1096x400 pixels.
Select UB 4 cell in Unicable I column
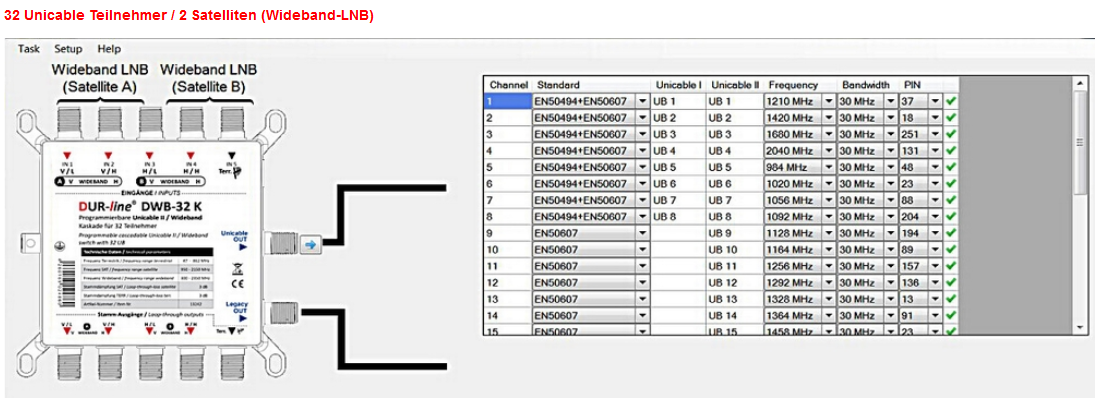677,151
